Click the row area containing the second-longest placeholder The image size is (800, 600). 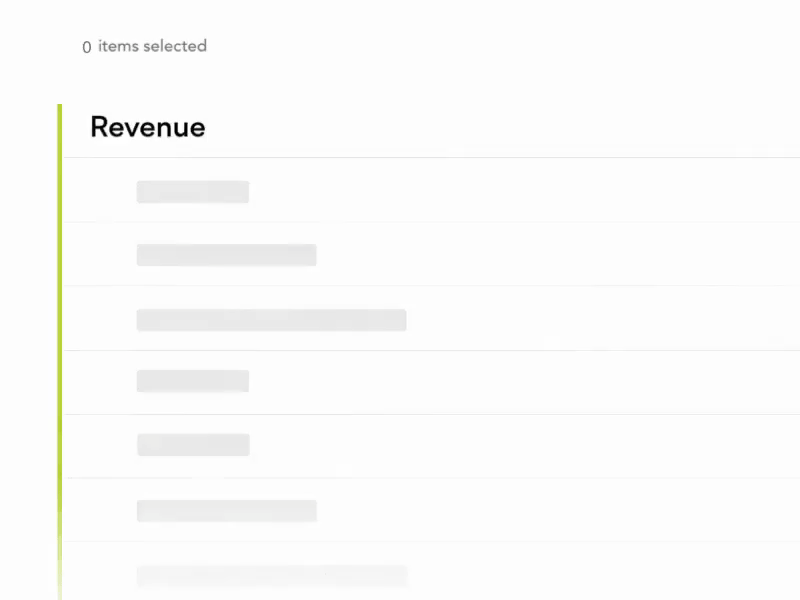point(271,575)
